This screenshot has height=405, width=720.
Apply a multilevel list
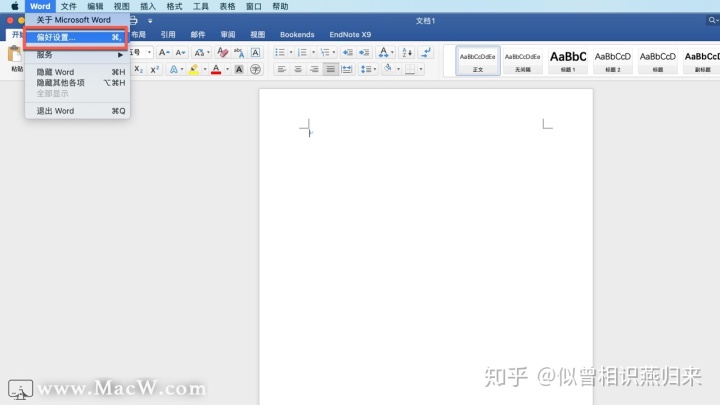coord(325,52)
